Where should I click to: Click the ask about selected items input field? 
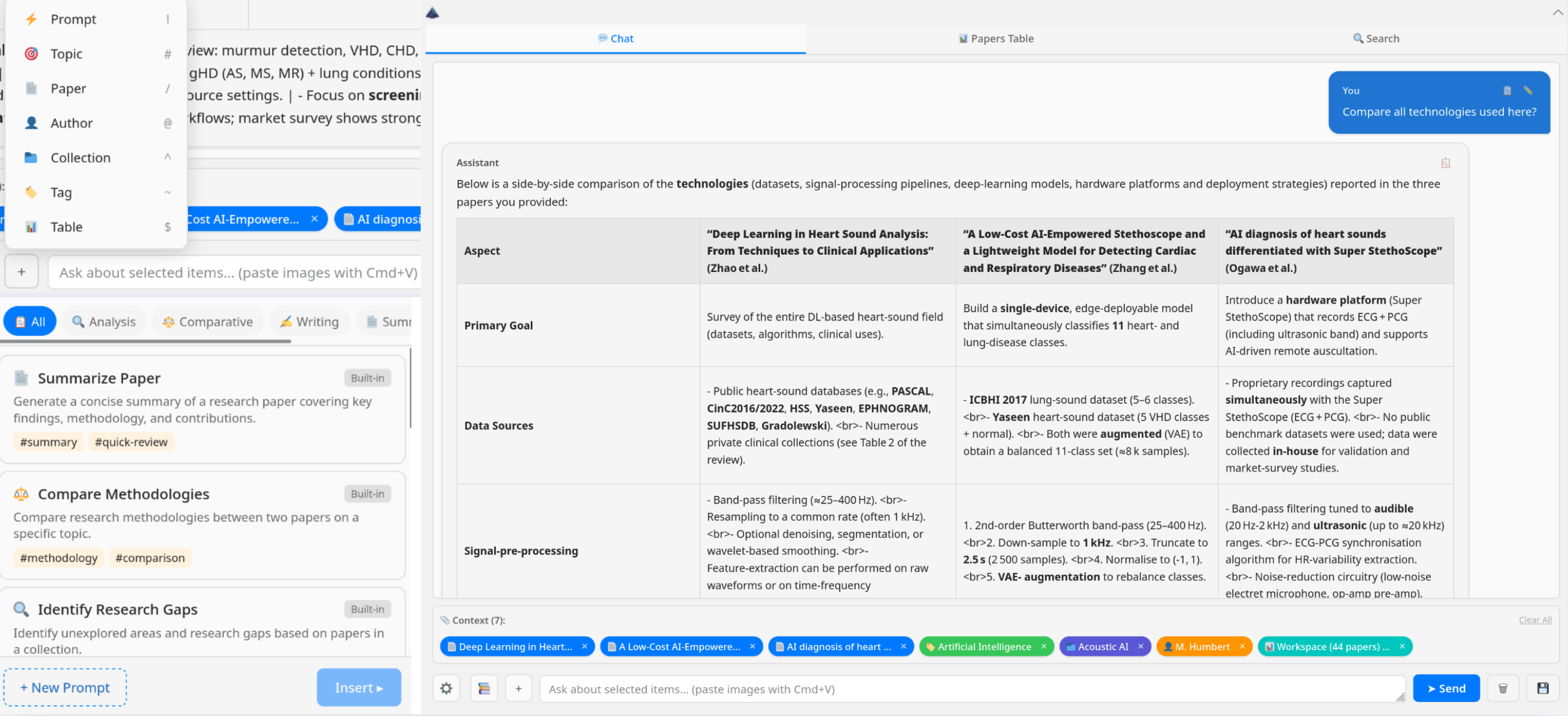click(974, 689)
